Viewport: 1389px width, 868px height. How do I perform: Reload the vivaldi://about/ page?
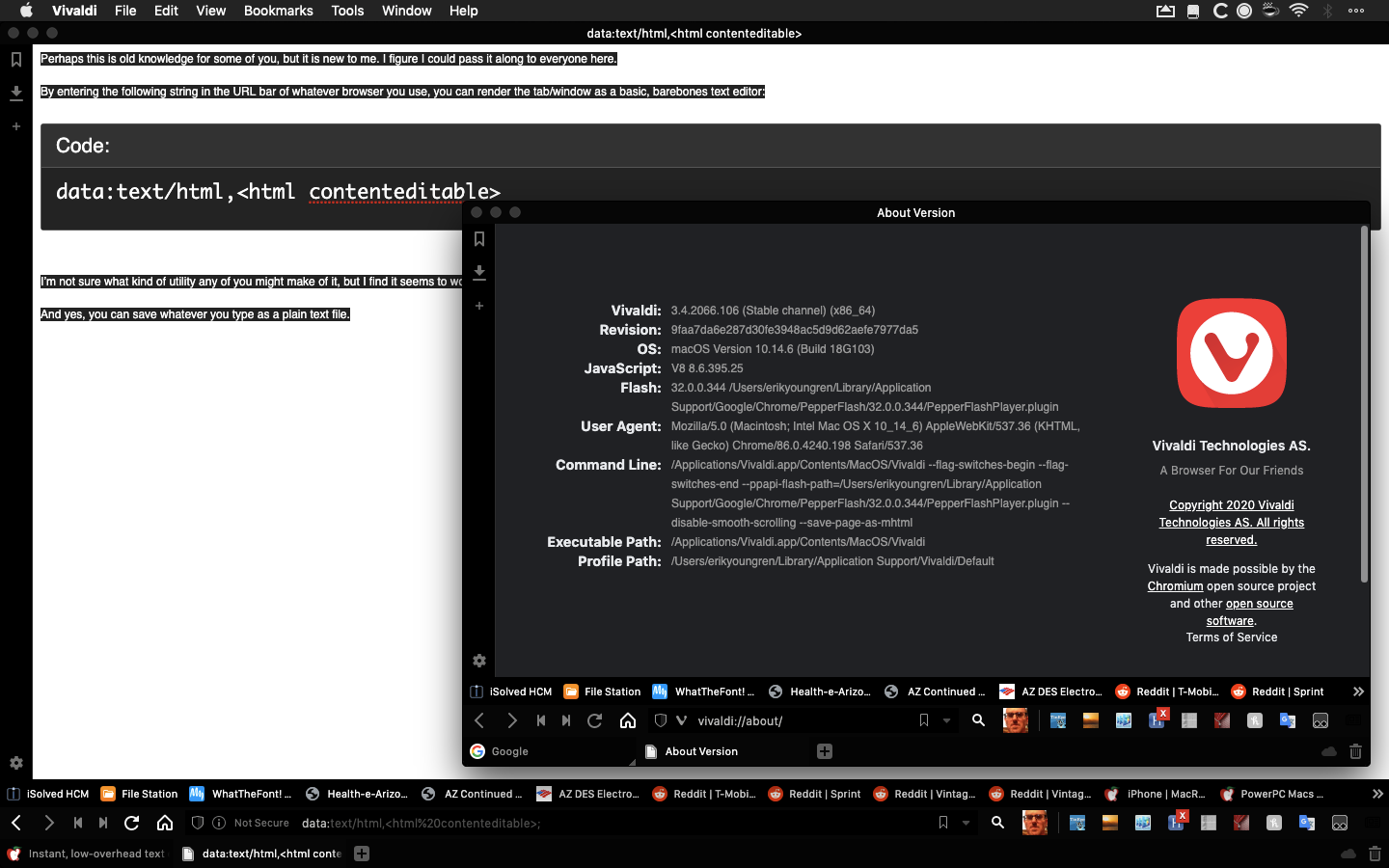click(595, 720)
